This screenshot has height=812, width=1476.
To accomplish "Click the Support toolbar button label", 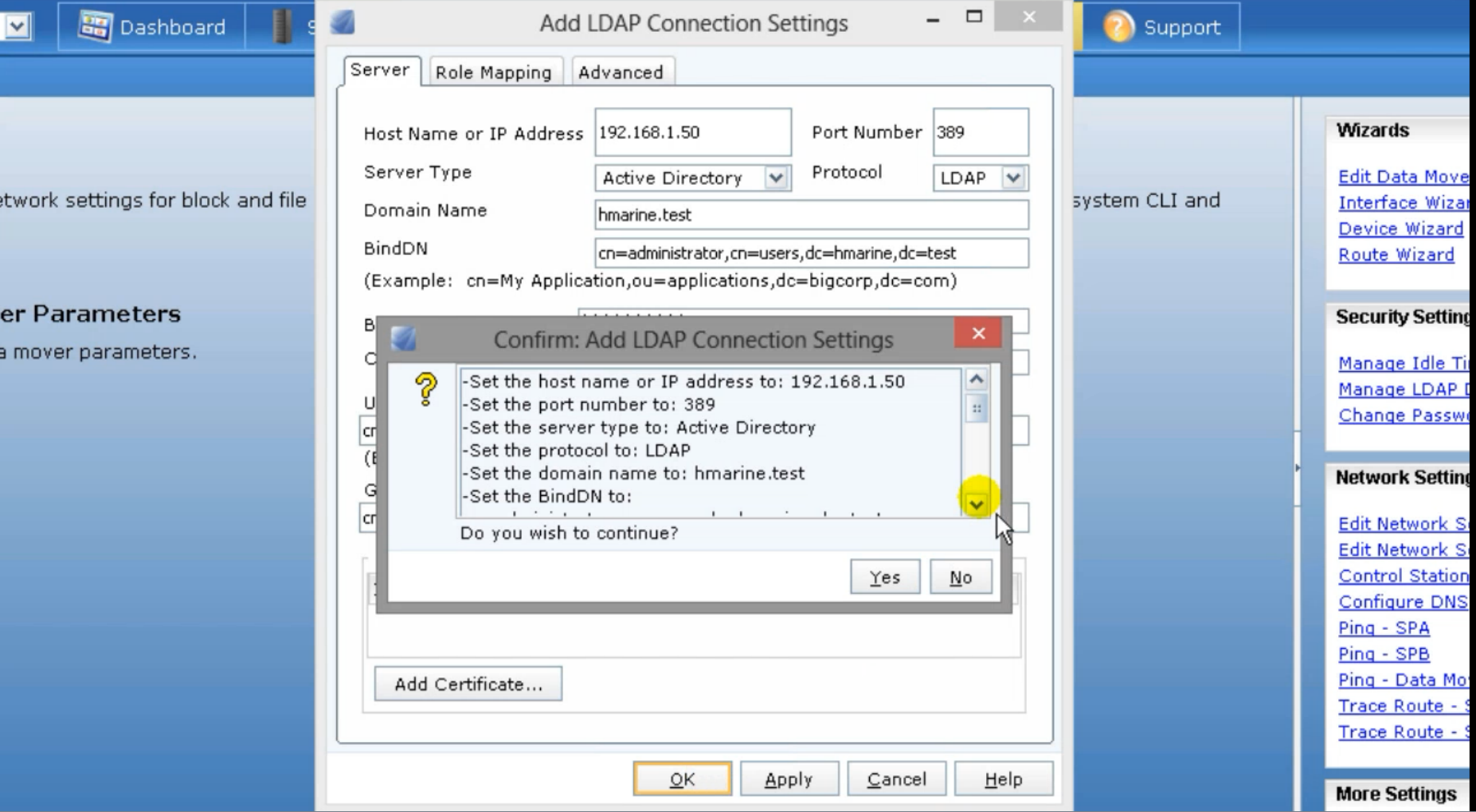I will point(1181,27).
